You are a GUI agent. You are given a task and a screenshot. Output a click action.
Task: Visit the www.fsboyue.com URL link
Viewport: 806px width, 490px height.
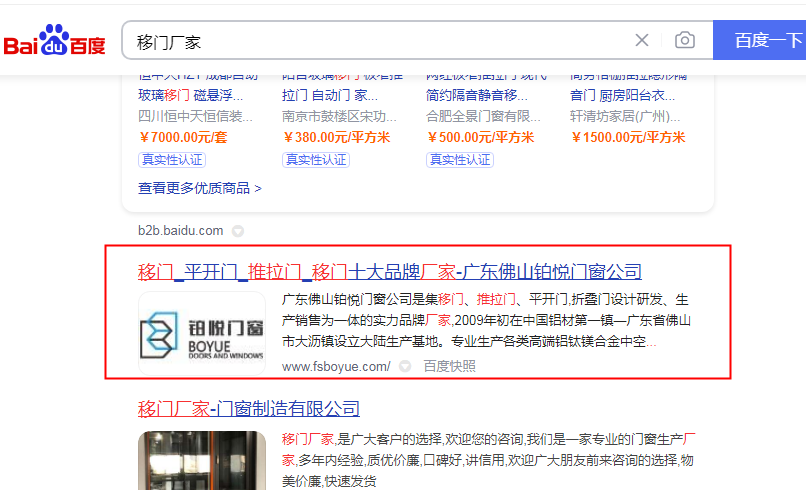(336, 367)
